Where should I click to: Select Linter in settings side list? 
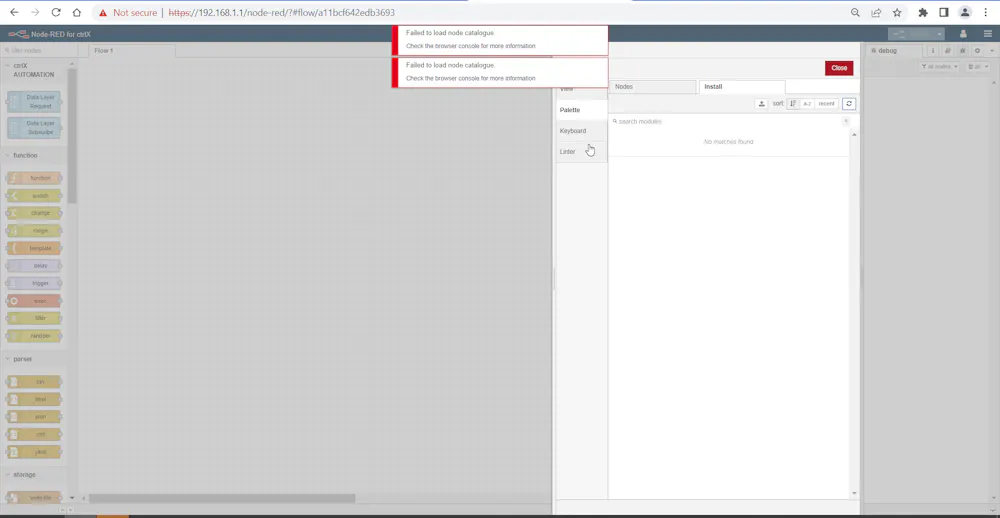582,152
